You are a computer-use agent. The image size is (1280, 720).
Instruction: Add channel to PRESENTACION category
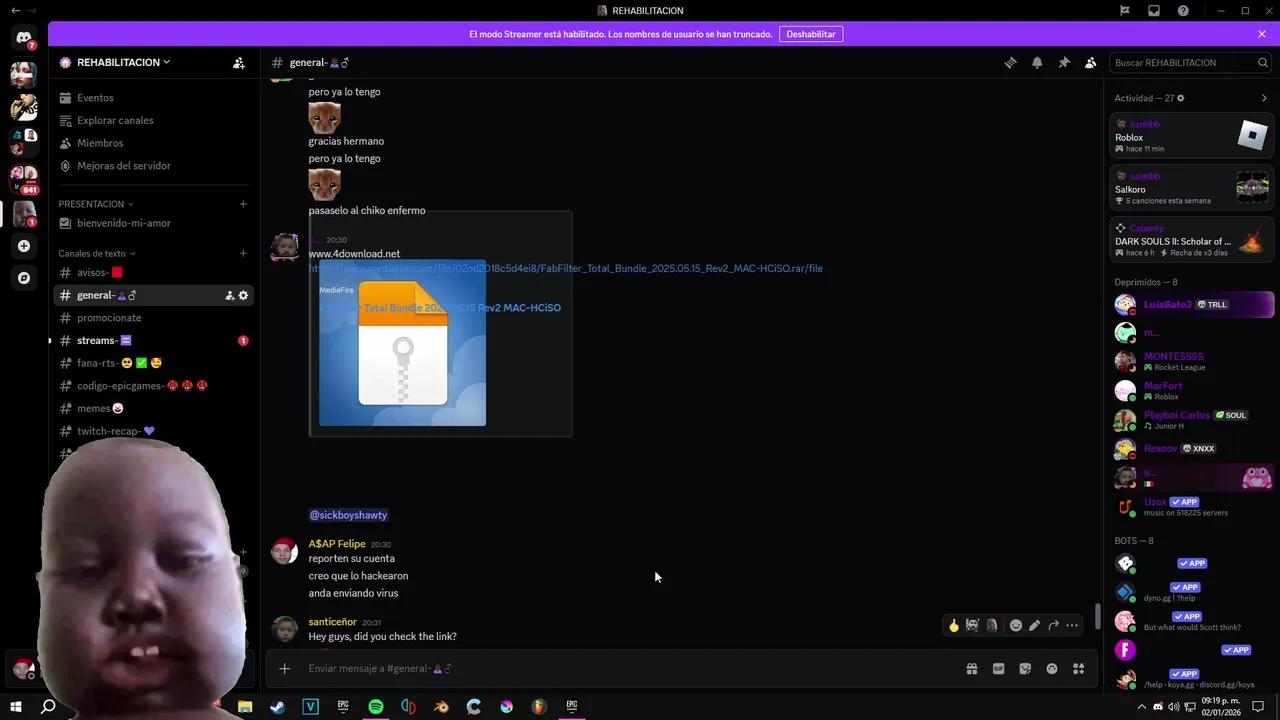click(x=243, y=204)
